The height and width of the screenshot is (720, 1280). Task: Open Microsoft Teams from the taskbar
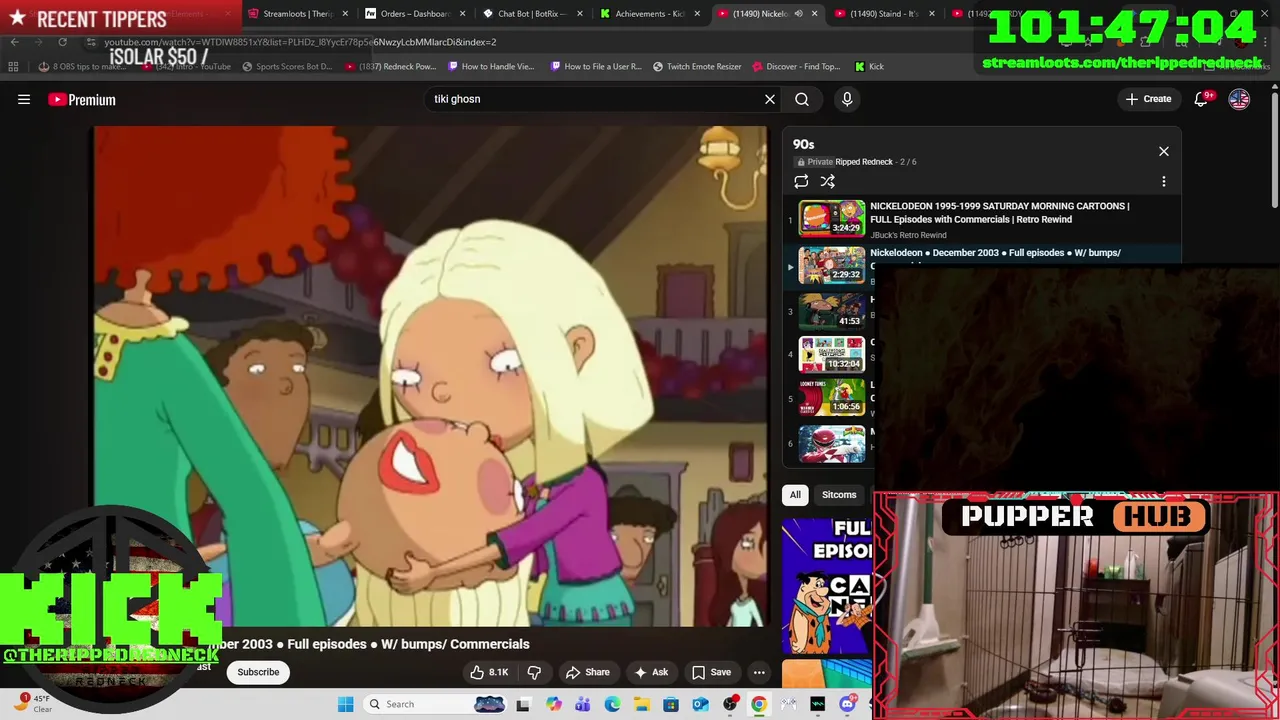tap(583, 704)
